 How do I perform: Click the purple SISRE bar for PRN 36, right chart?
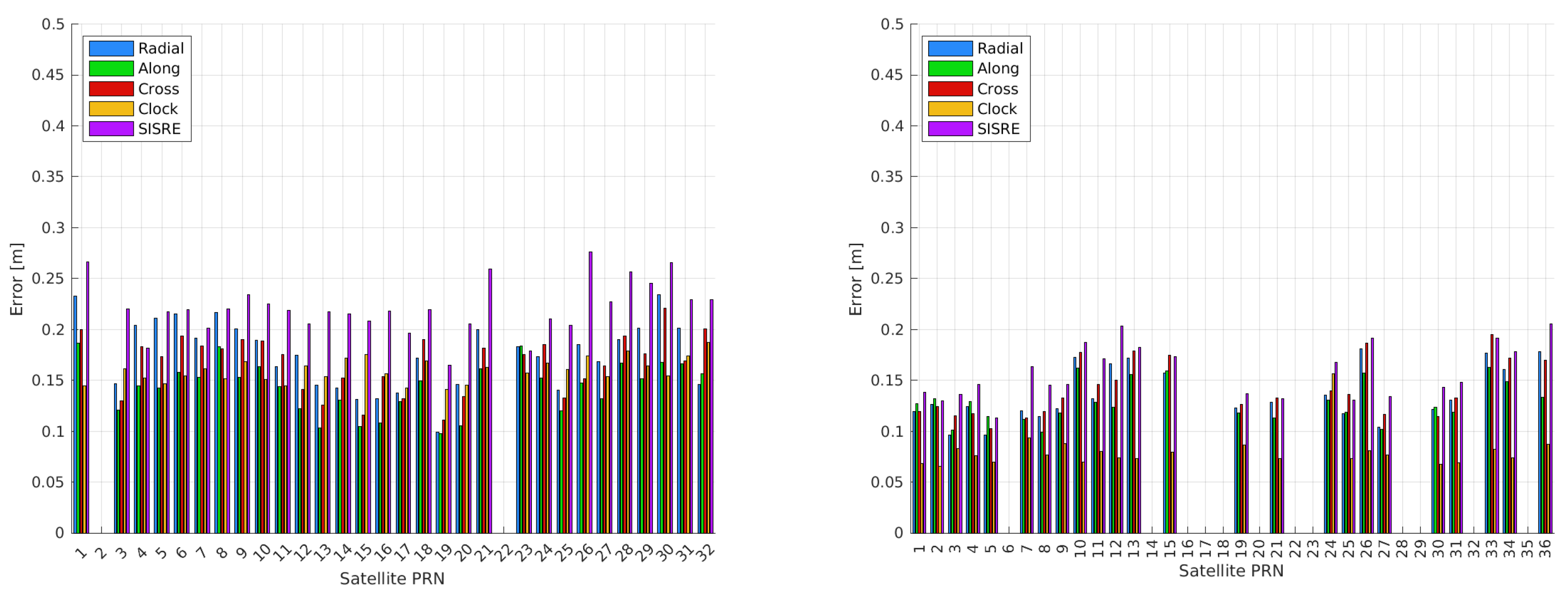click(x=1550, y=426)
